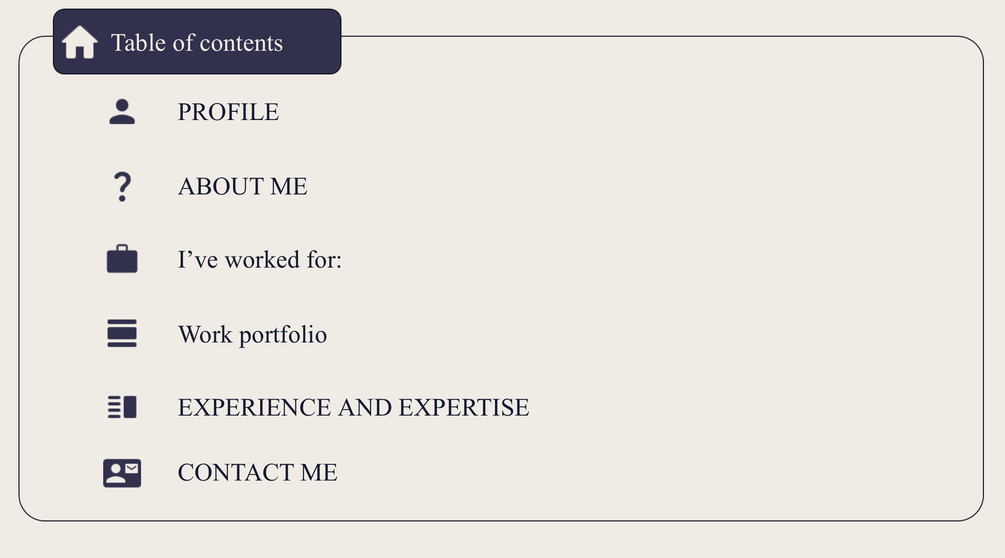Viewport: 1005px width, 558px height.
Task: Click the list-panel icon beside EXPERIENCE
Action: click(x=122, y=407)
